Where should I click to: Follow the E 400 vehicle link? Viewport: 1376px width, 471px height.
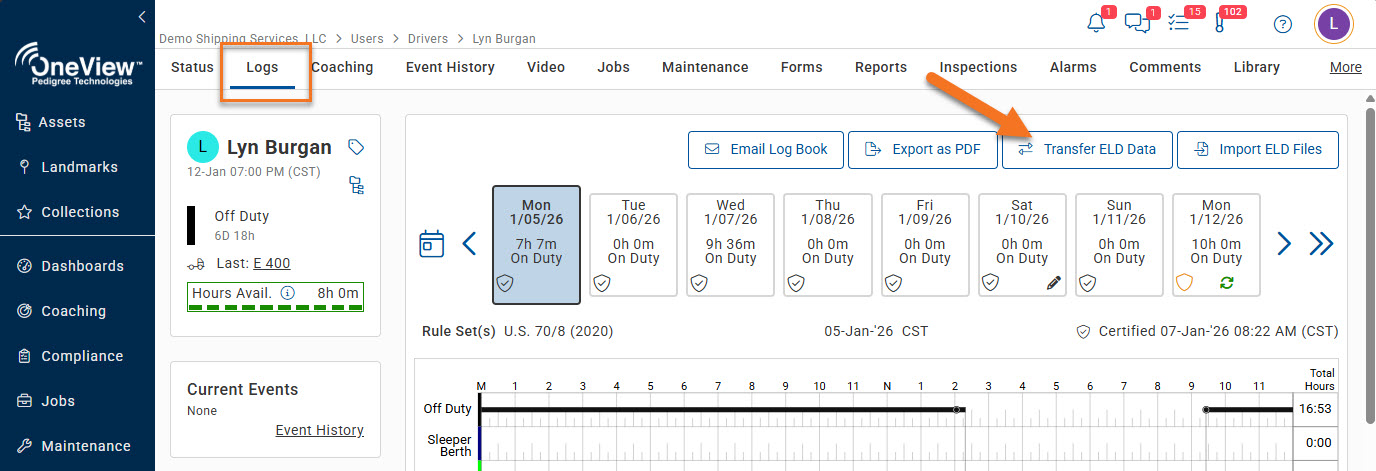(x=271, y=263)
